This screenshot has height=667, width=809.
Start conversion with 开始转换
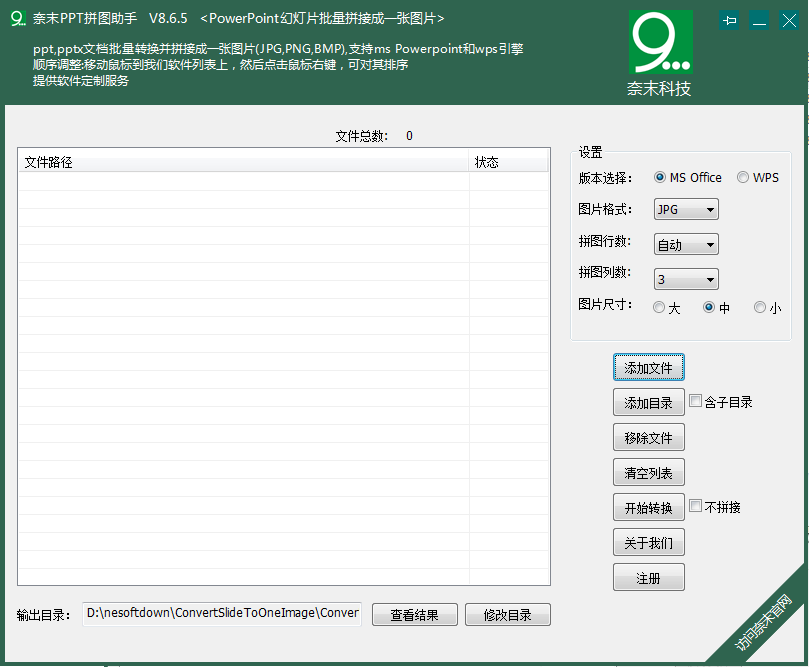(x=648, y=507)
